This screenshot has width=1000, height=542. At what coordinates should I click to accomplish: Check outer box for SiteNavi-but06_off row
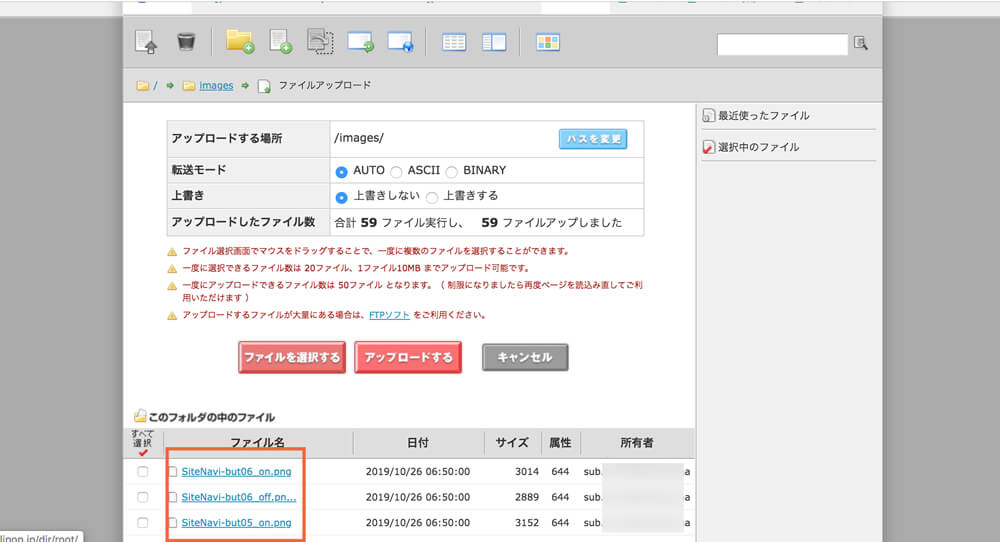click(x=143, y=497)
